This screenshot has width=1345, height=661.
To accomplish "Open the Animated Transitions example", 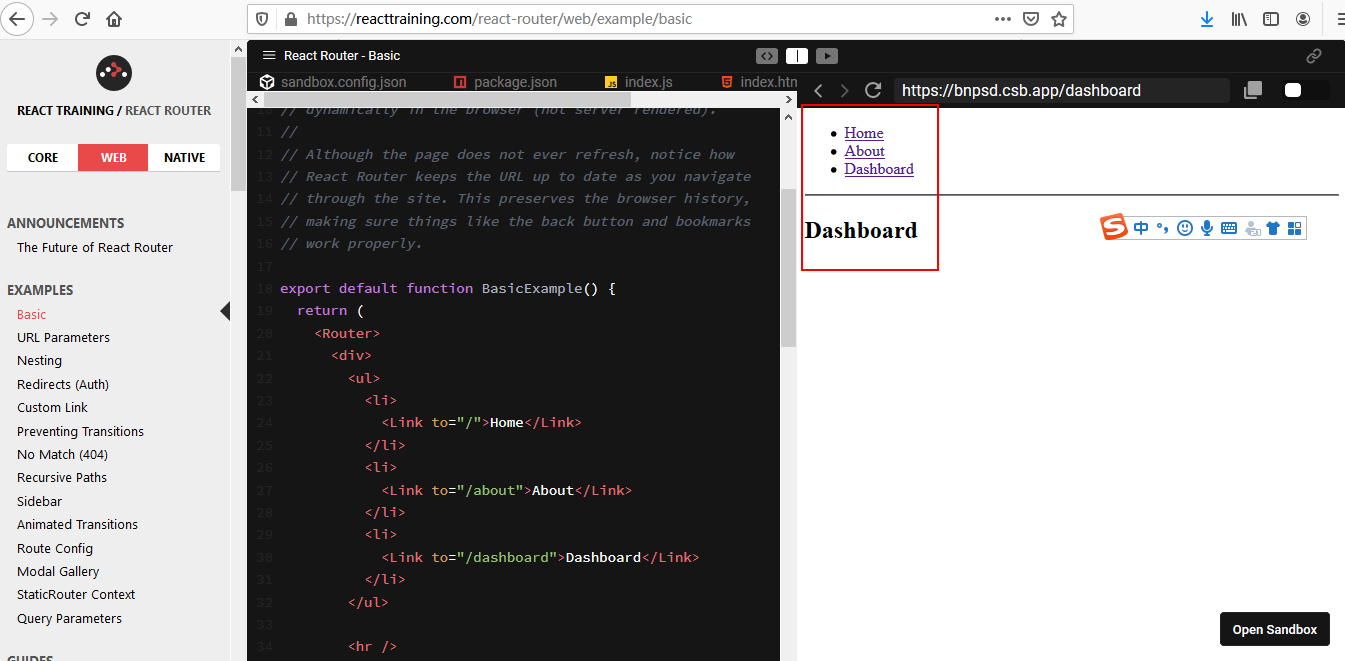I will (x=77, y=524).
